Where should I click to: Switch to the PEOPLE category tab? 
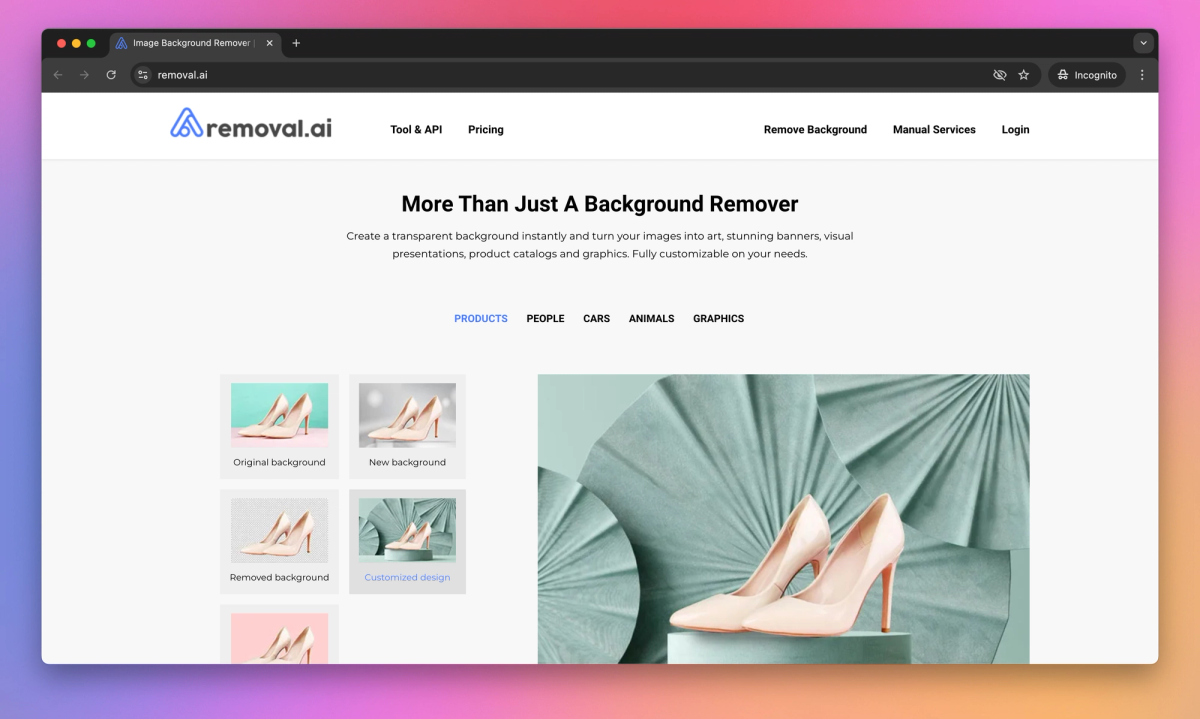(546, 319)
